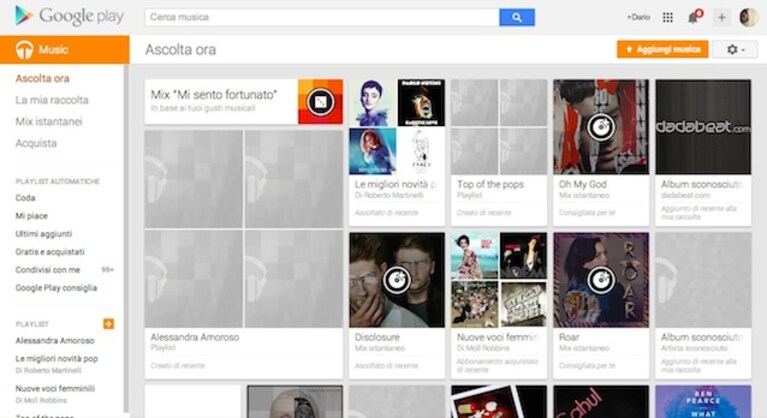The height and width of the screenshot is (418, 767).
Task: Open Mix istantanei section
Action: click(49, 121)
